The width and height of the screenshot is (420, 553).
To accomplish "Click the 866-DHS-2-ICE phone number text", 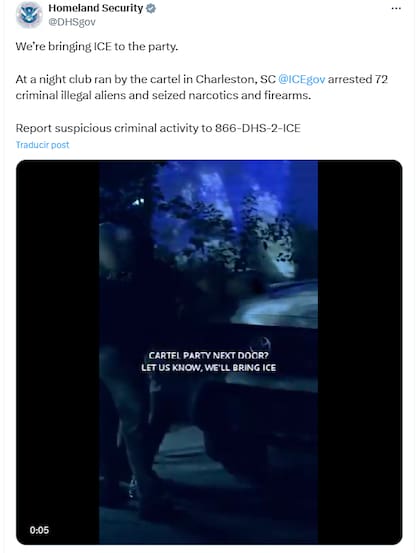I will (x=257, y=128).
